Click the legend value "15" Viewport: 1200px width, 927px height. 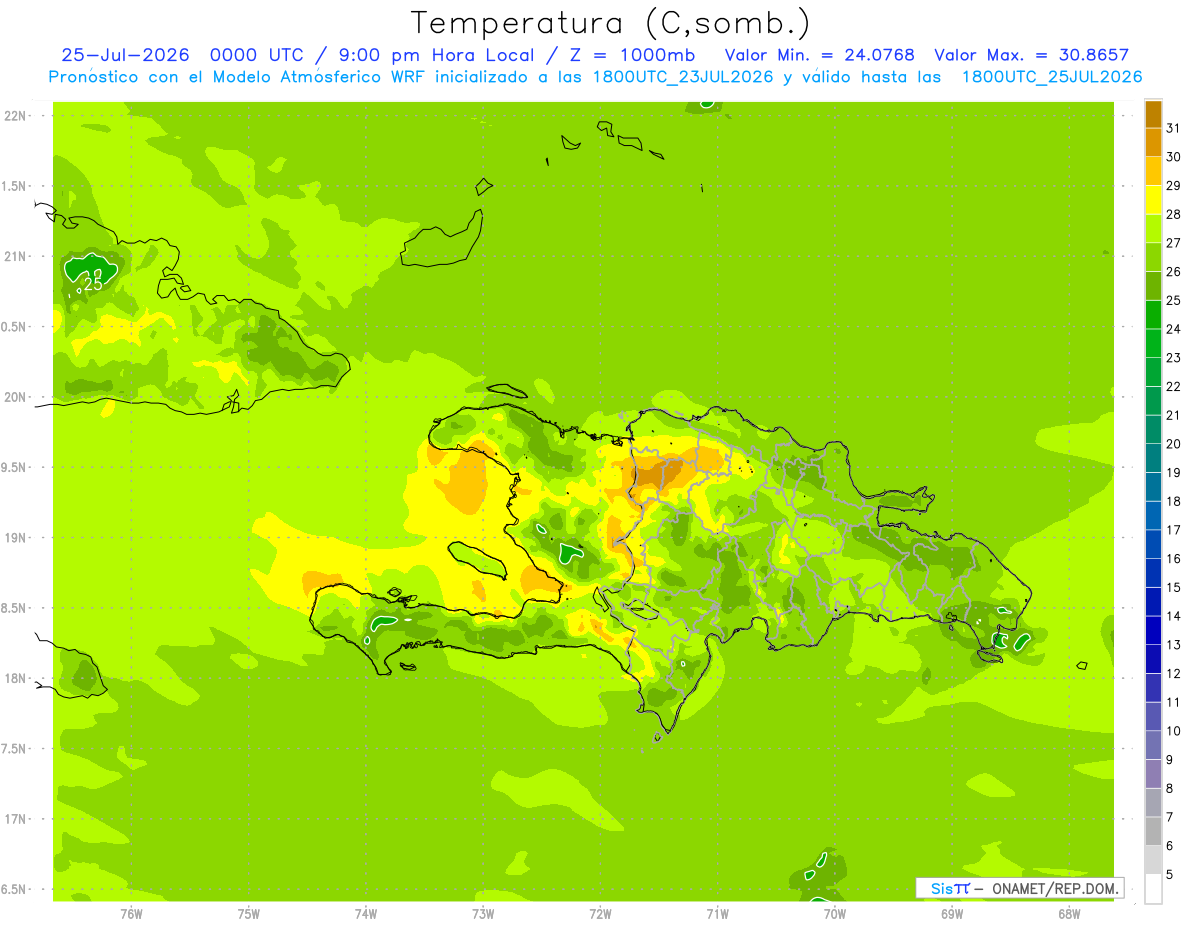click(1174, 587)
